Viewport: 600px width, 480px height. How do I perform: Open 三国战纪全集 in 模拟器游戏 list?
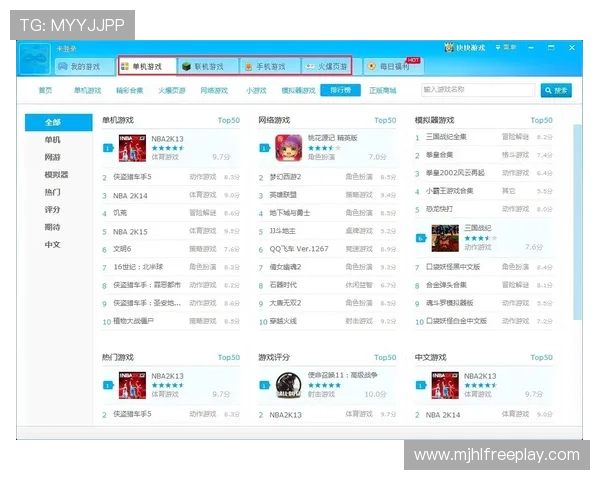(484, 137)
